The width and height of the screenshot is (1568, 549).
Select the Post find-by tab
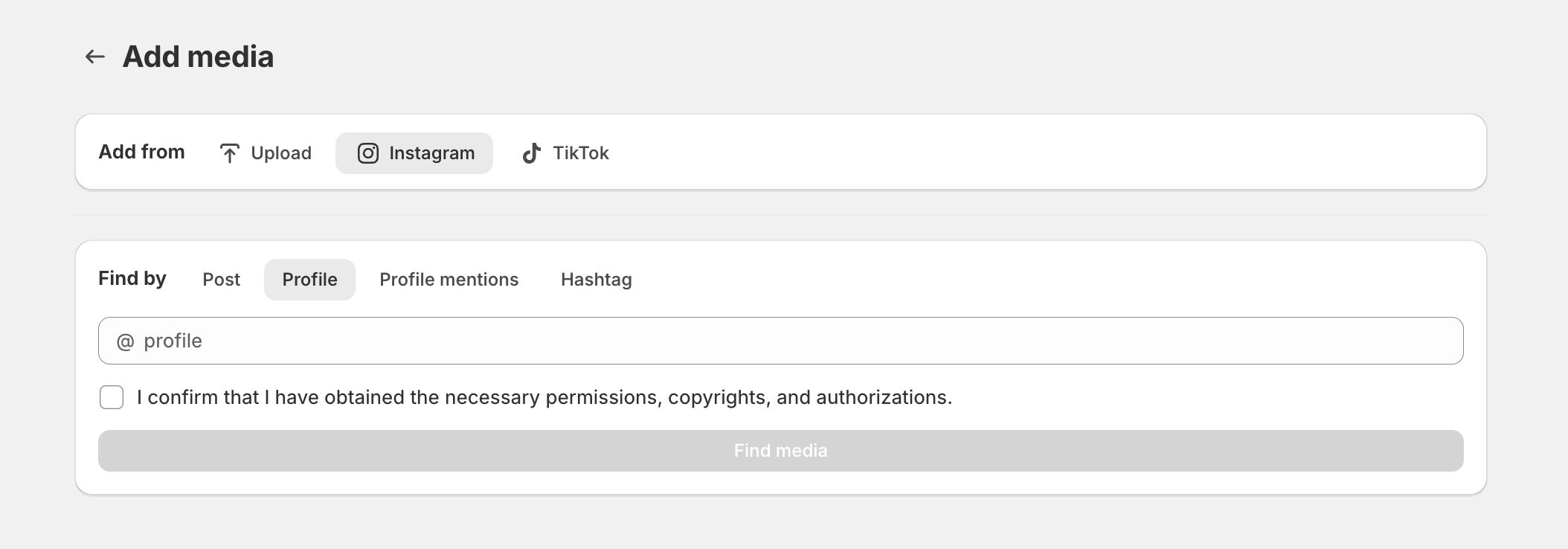[222, 280]
